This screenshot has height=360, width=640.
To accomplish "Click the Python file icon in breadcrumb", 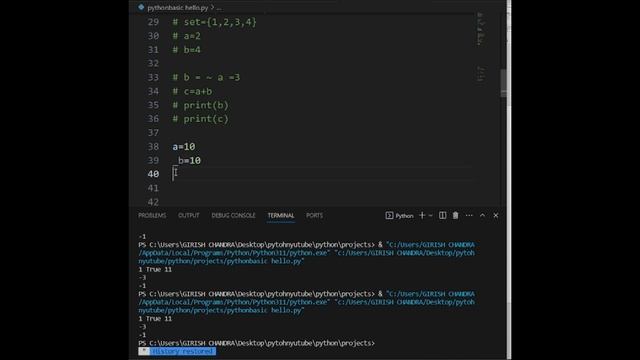I will (x=141, y=7).
